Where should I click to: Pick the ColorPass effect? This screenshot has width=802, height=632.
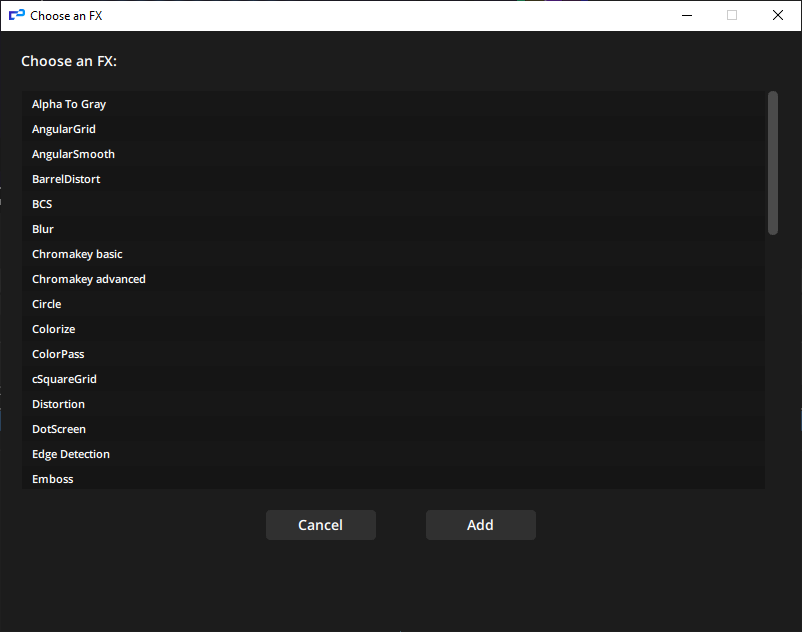pos(393,354)
